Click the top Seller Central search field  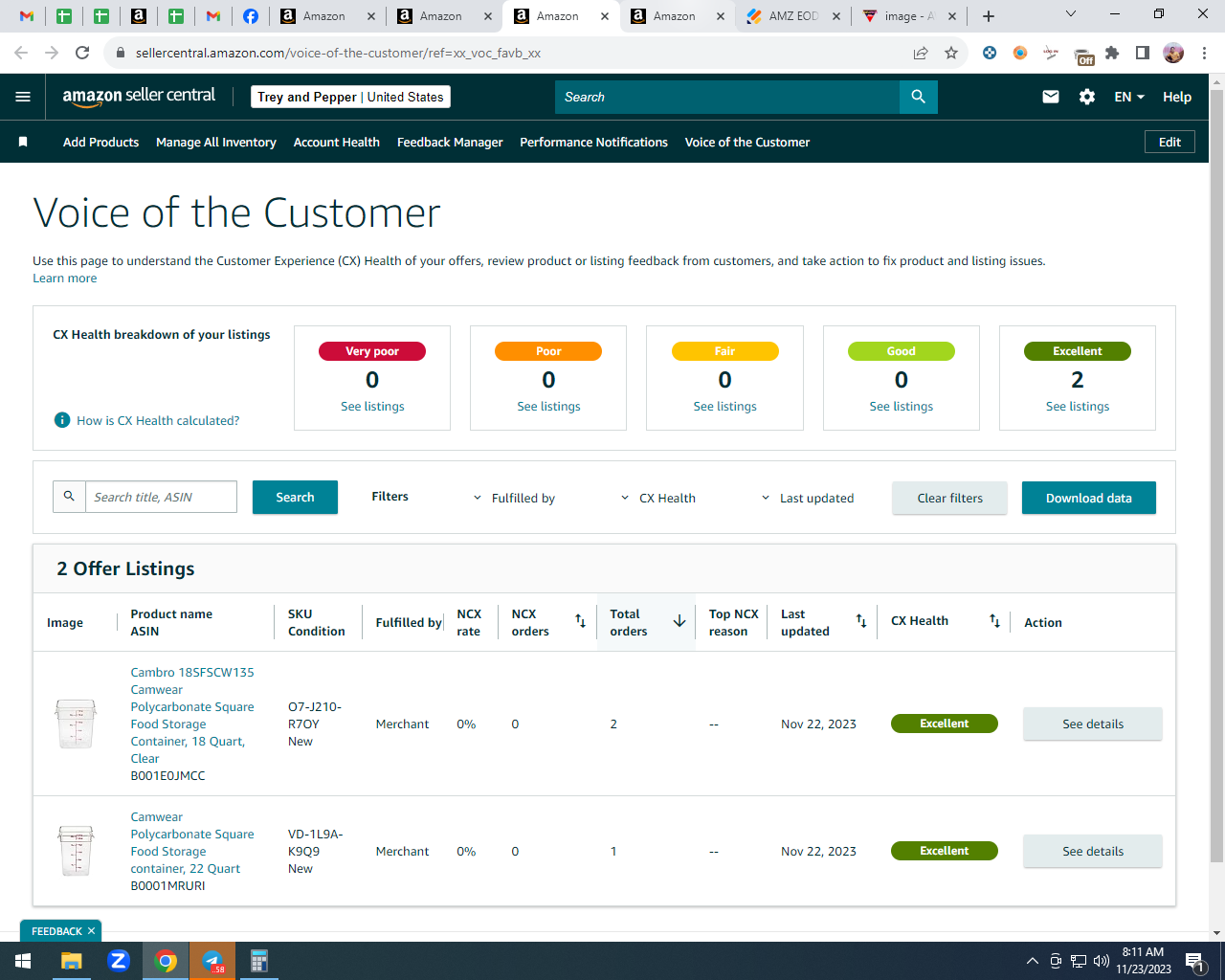727,97
